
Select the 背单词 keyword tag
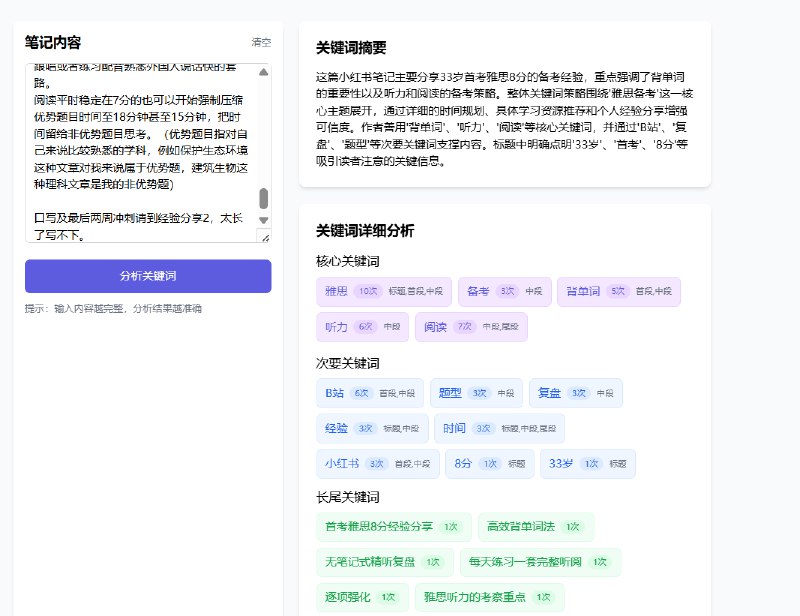[x=619, y=291]
